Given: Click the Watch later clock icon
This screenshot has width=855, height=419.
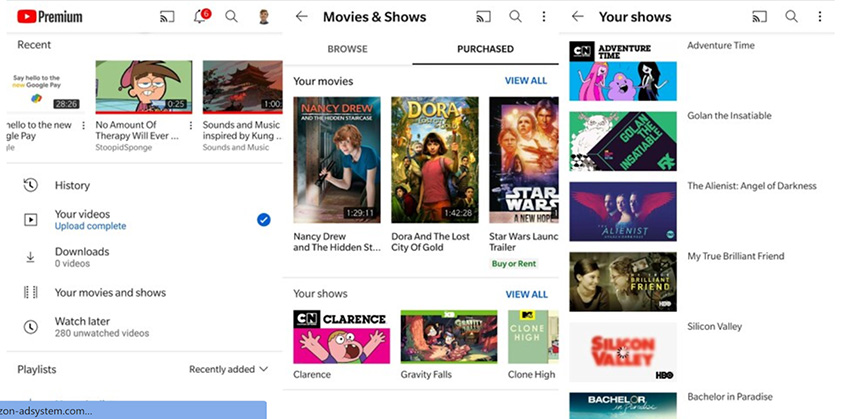Looking at the screenshot, I should pyautogui.click(x=31, y=327).
